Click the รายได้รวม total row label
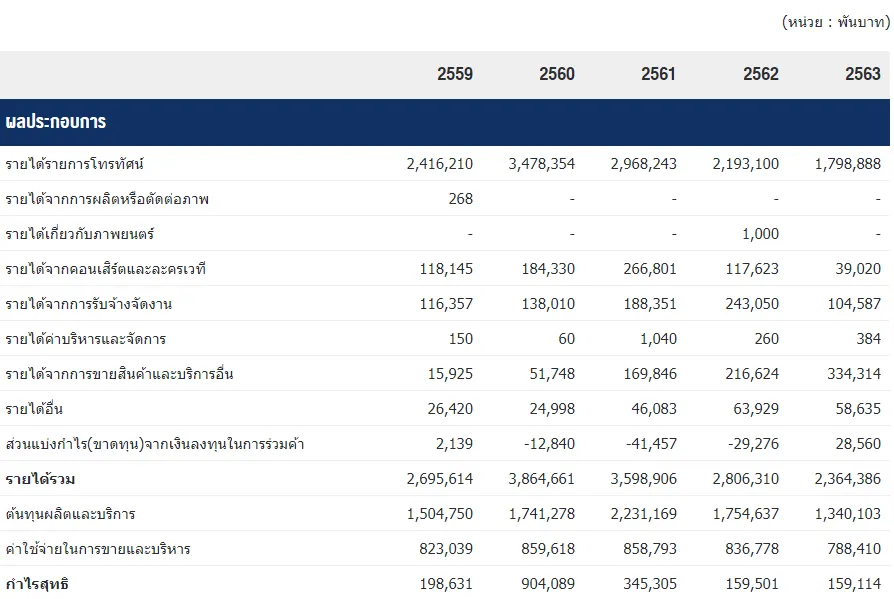 pyautogui.click(x=40, y=479)
